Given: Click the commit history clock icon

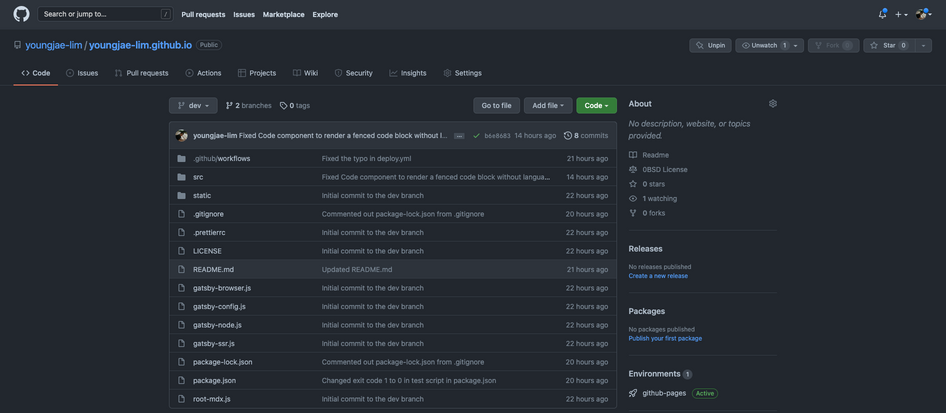Looking at the screenshot, I should point(568,135).
